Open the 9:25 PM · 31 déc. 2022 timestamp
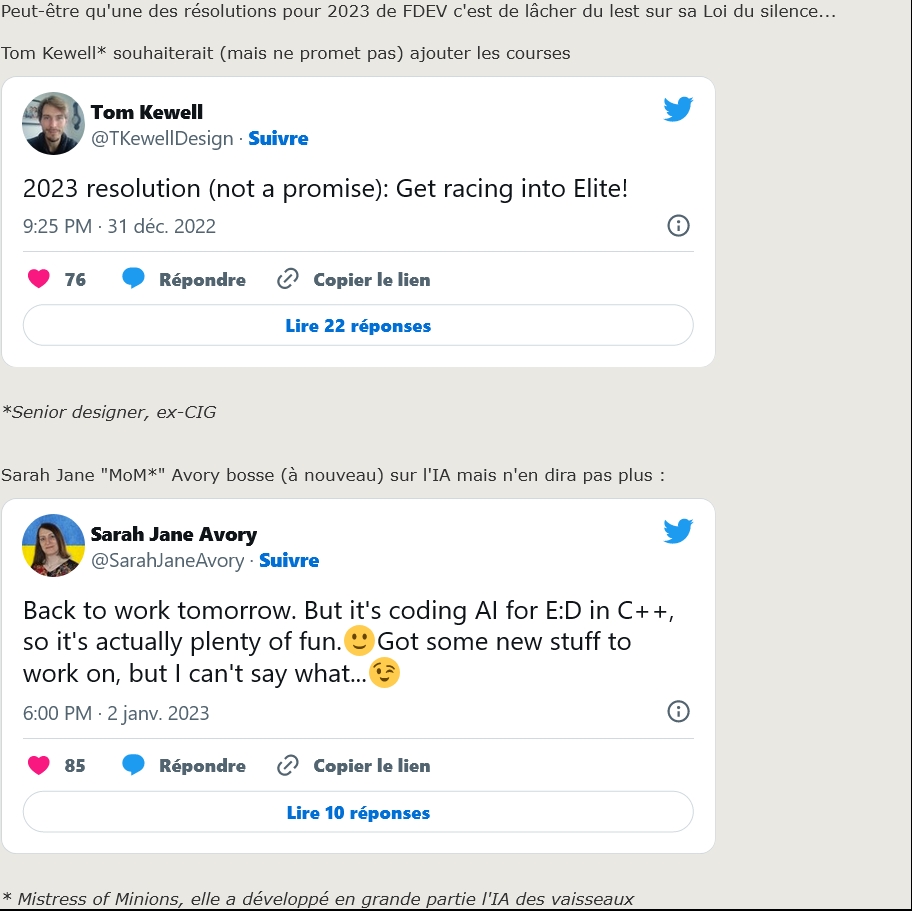 (x=119, y=226)
